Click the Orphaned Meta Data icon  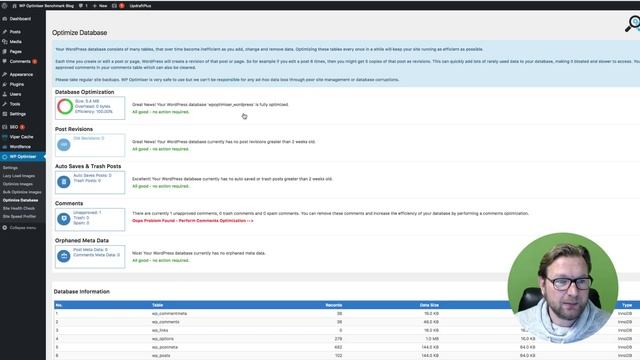(64, 256)
